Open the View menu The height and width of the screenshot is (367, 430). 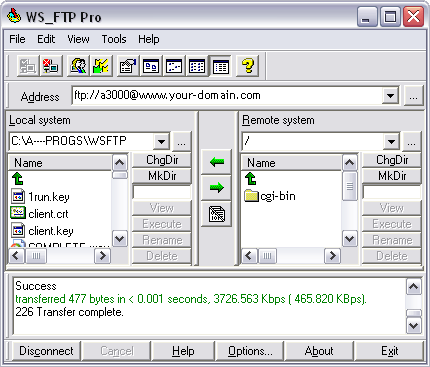point(78,39)
